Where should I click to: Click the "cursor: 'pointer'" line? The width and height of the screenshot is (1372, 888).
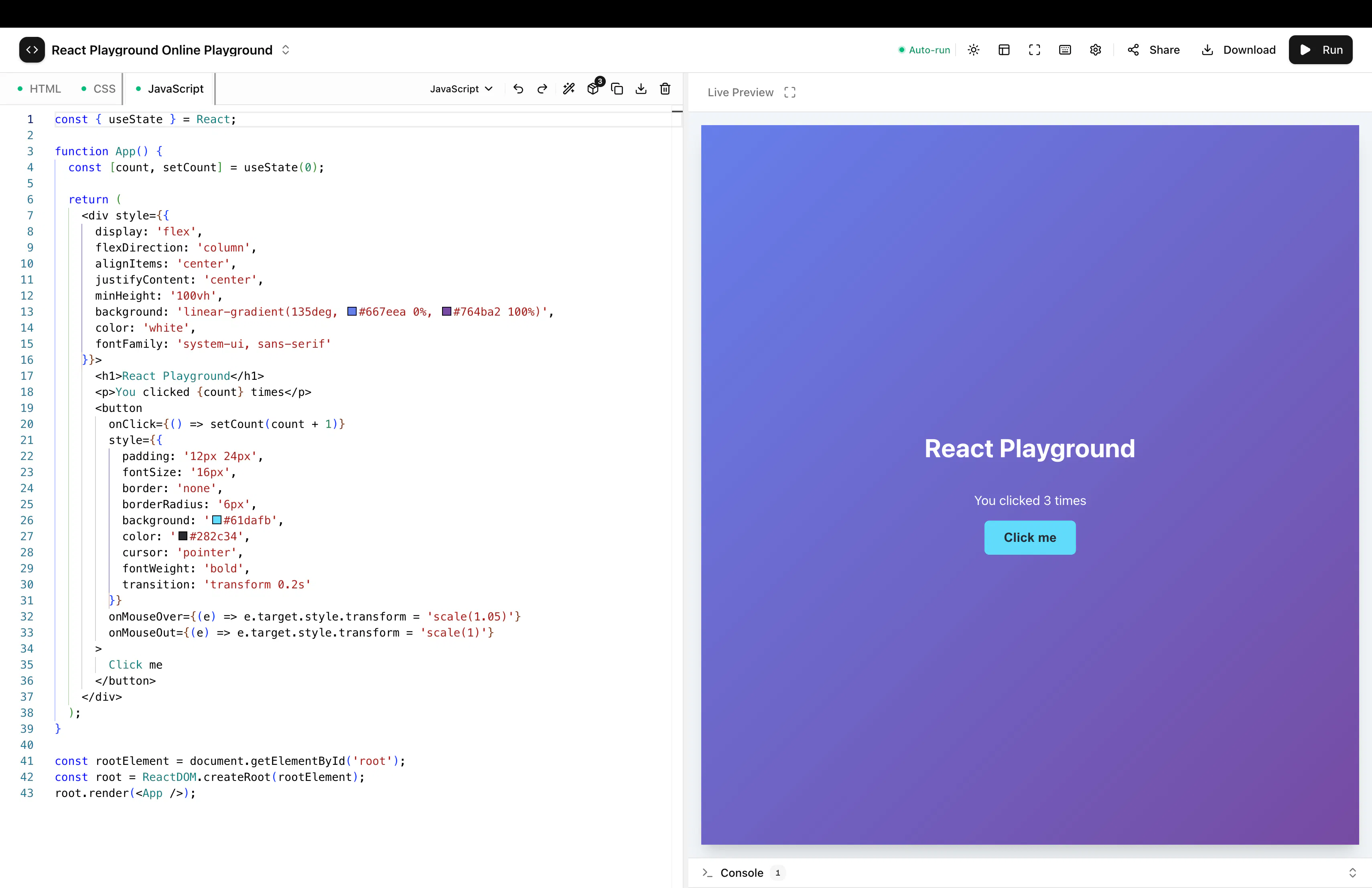182,553
